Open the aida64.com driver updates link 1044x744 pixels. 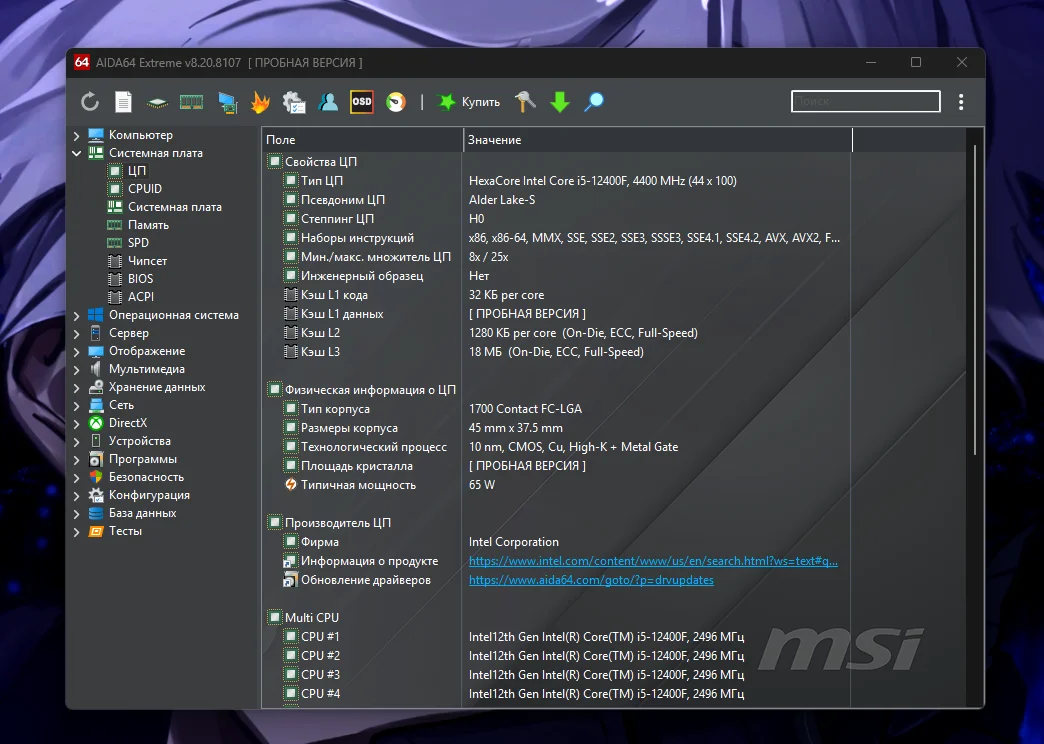point(591,580)
